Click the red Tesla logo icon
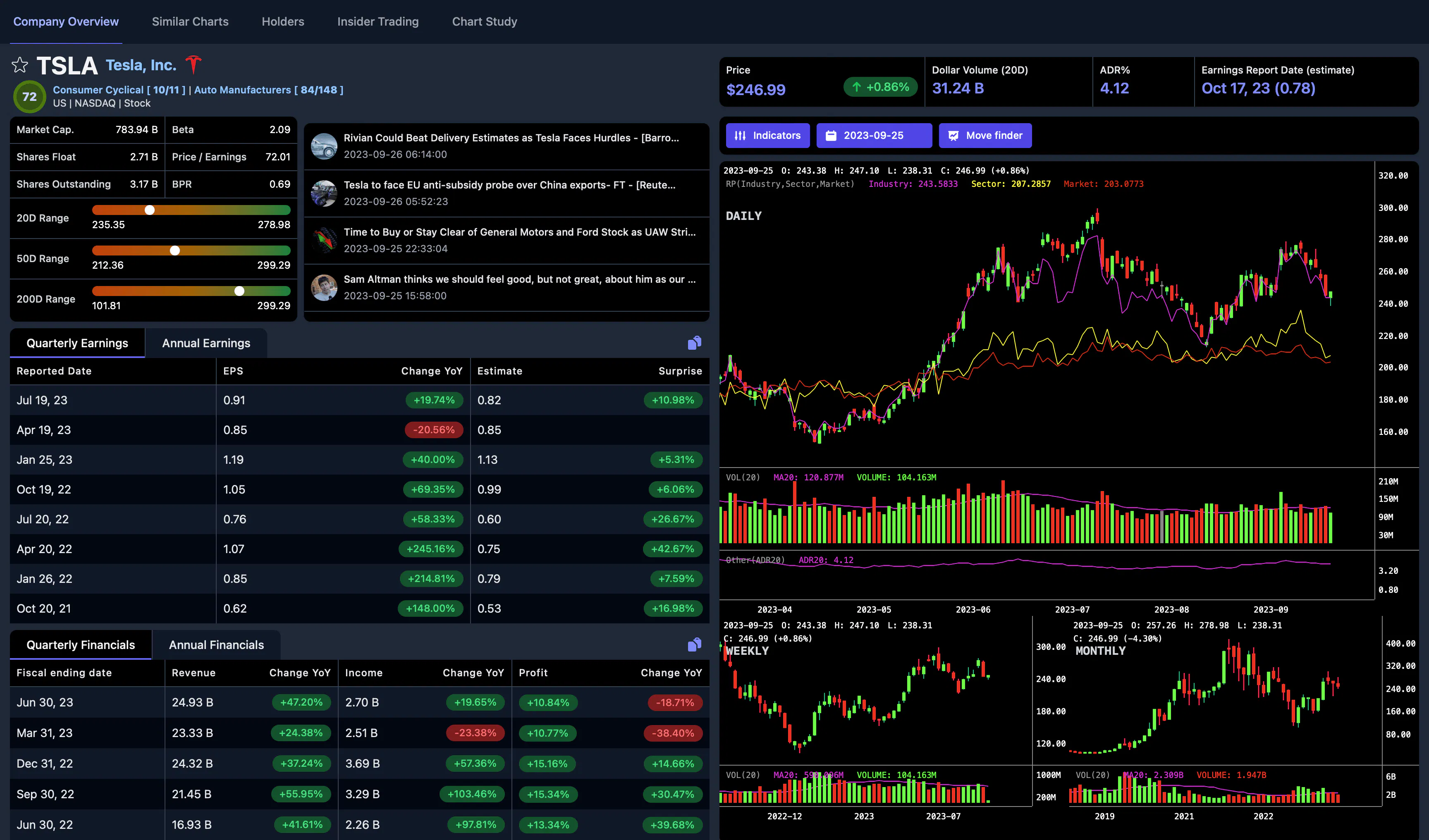Image resolution: width=1429 pixels, height=840 pixels. click(194, 64)
